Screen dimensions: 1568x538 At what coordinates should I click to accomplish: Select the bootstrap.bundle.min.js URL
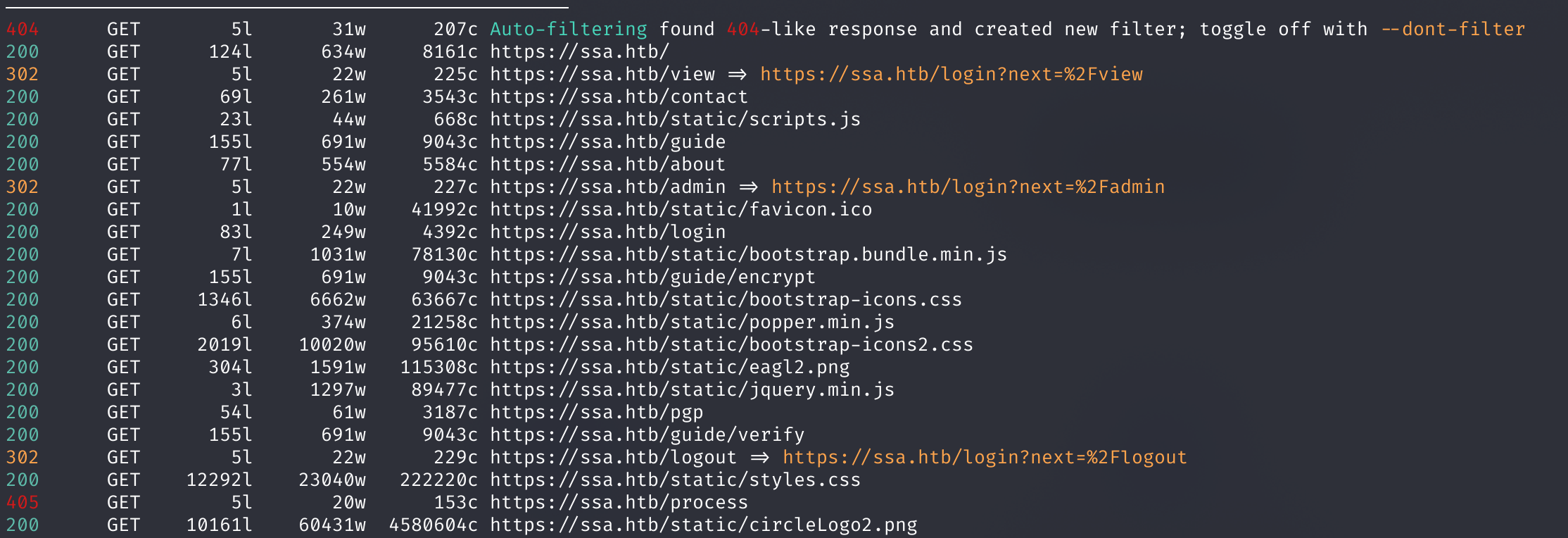(749, 255)
